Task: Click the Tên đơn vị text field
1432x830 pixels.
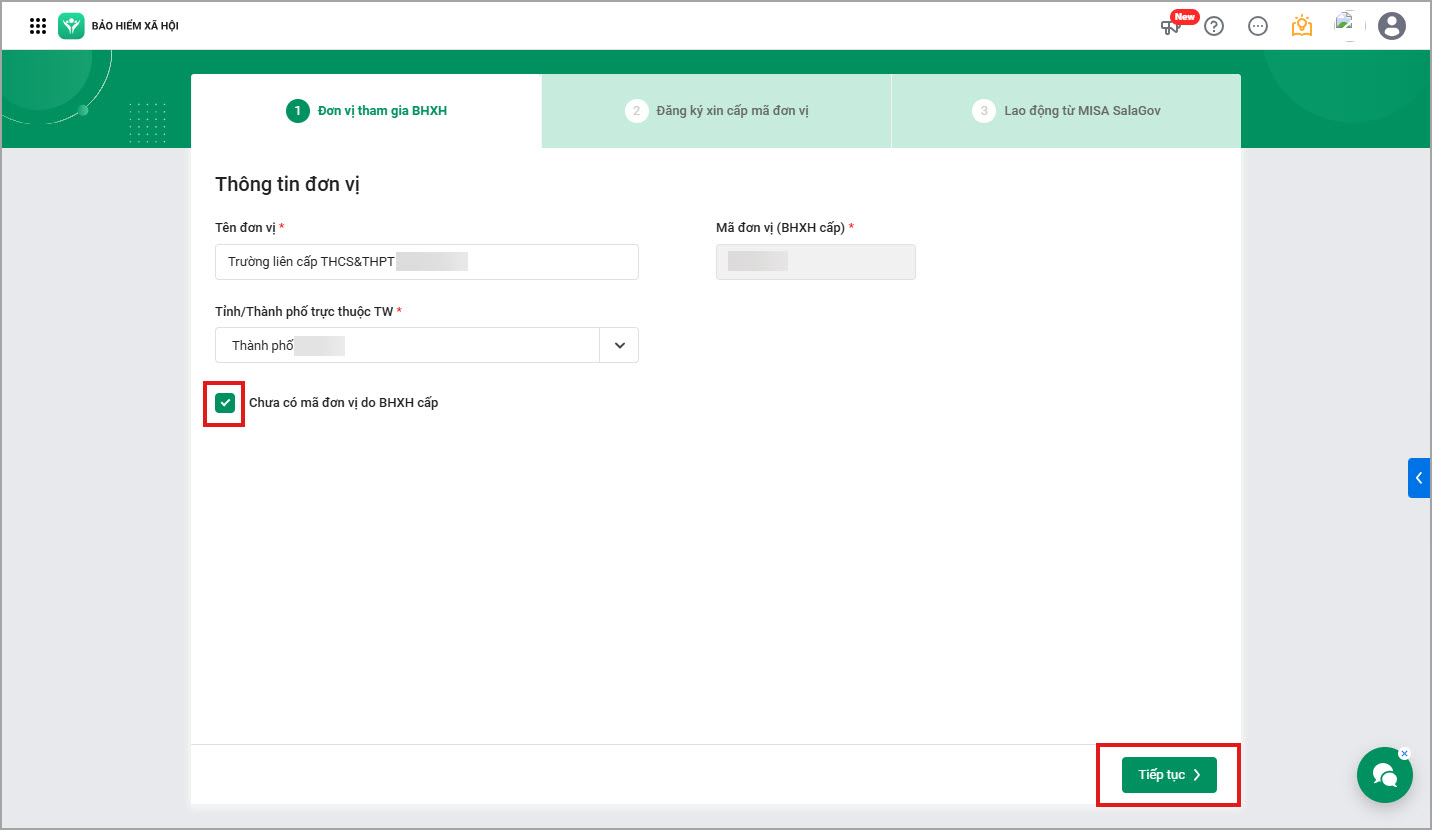Action: tap(426, 262)
